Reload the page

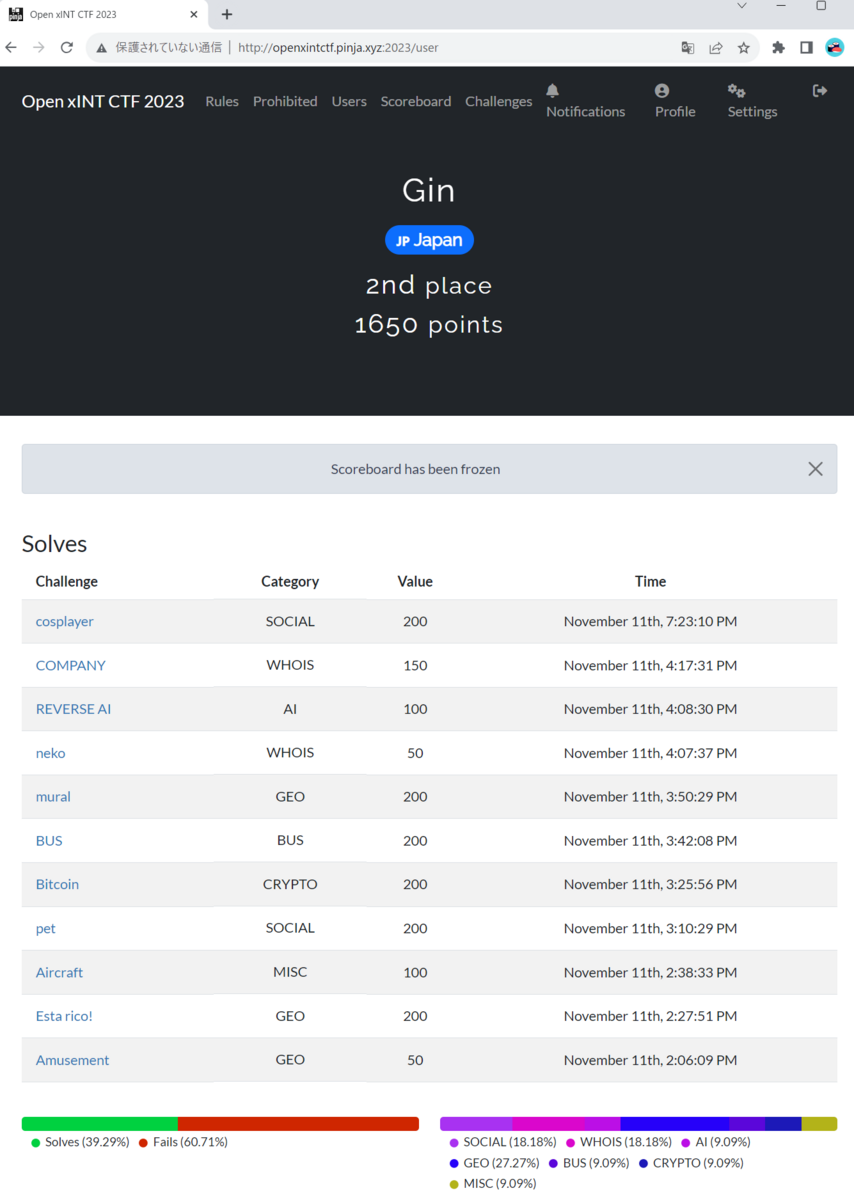pos(66,47)
